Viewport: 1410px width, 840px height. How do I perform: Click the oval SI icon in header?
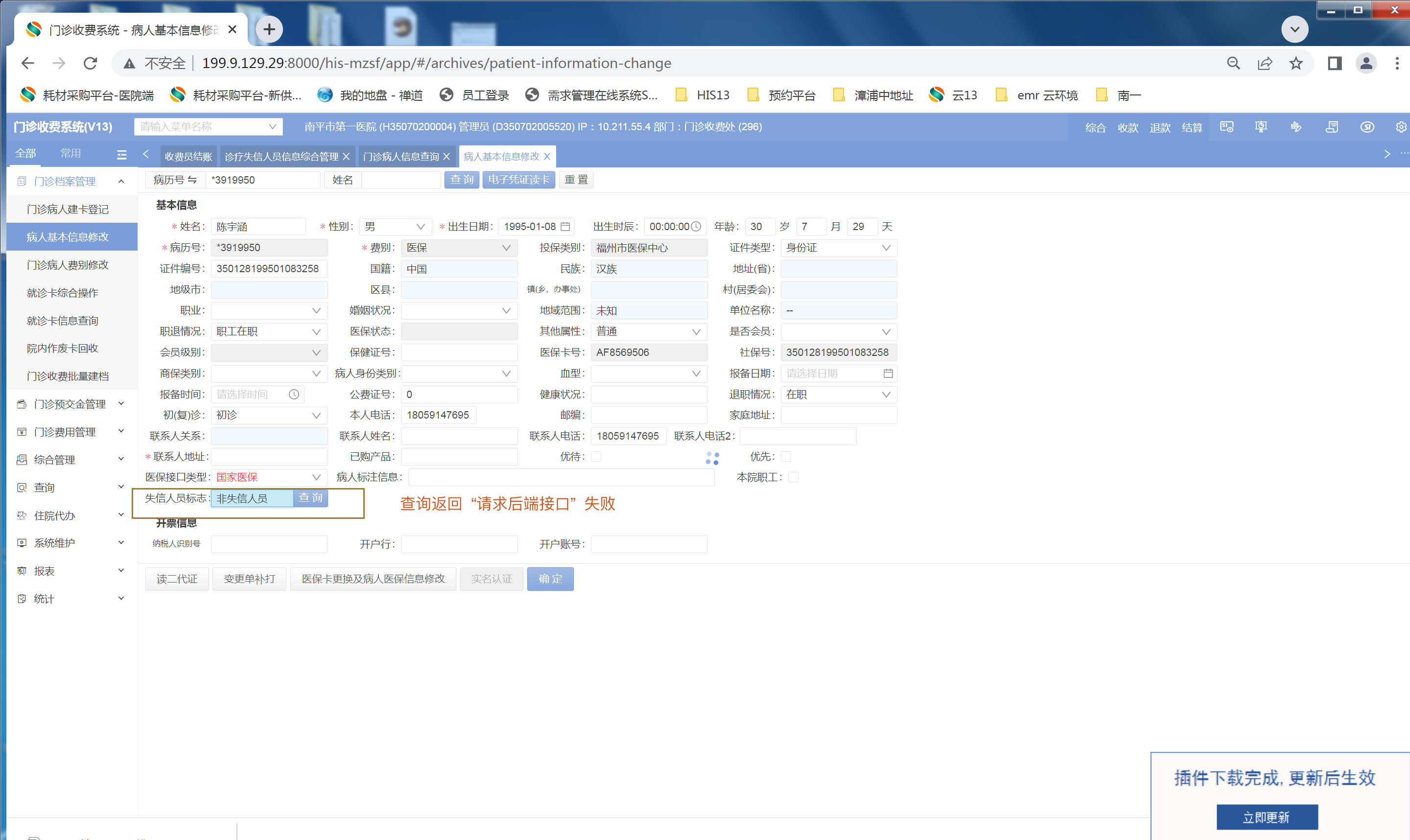pos(1367,127)
